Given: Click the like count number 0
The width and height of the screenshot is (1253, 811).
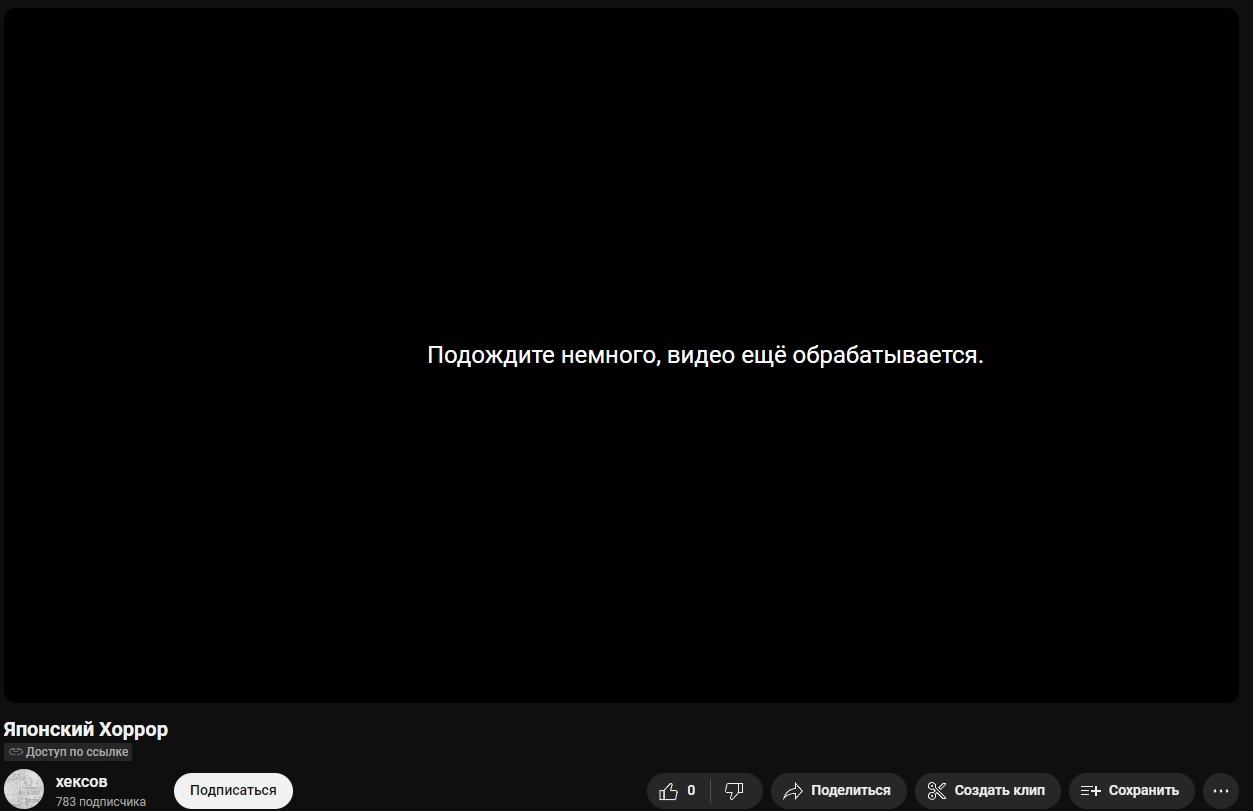Looking at the screenshot, I should pos(691,791).
